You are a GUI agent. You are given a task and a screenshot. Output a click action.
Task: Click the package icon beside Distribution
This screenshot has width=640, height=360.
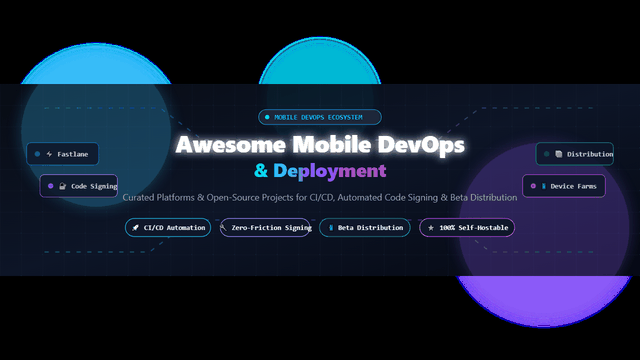(x=559, y=154)
